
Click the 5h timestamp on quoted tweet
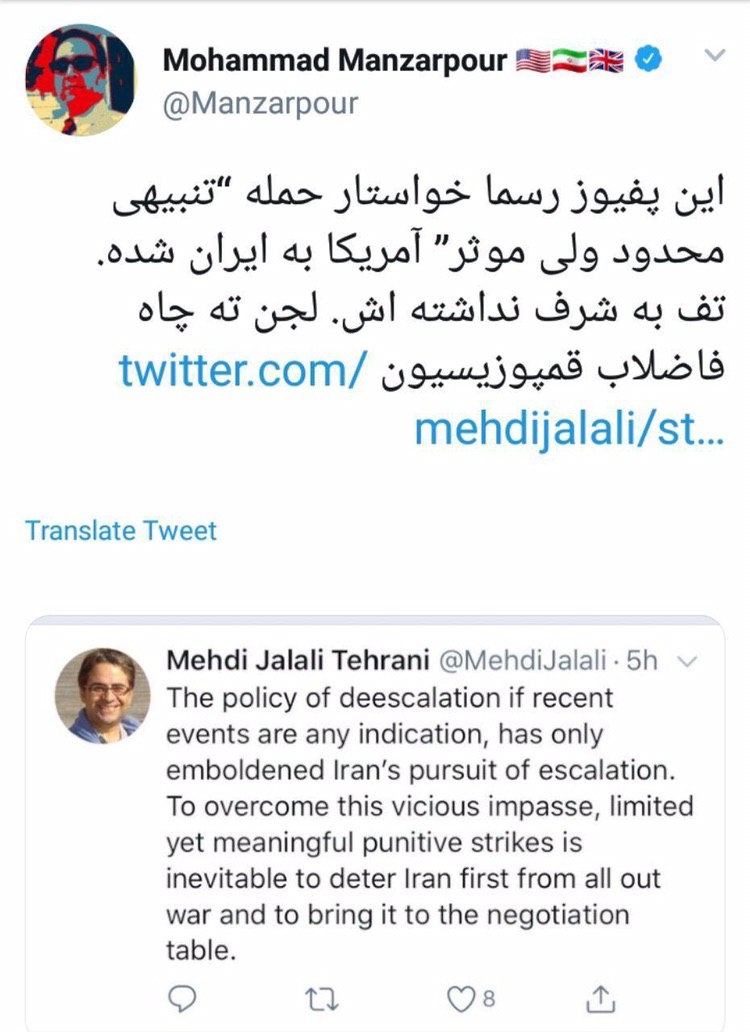pyautogui.click(x=648, y=660)
